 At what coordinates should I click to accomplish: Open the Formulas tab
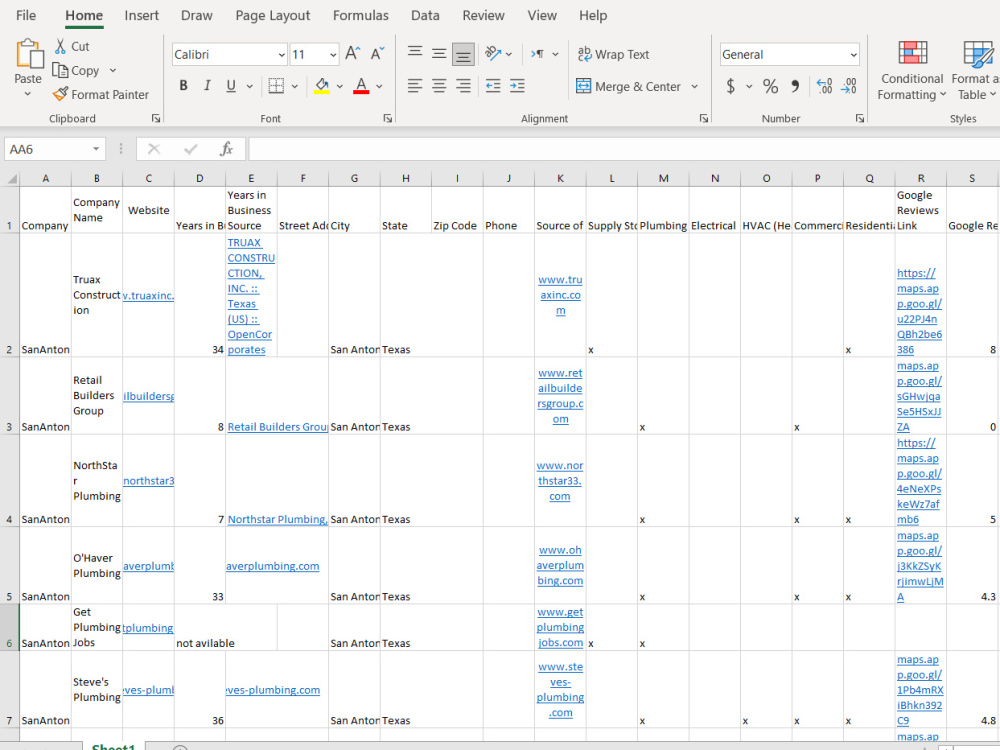click(360, 15)
